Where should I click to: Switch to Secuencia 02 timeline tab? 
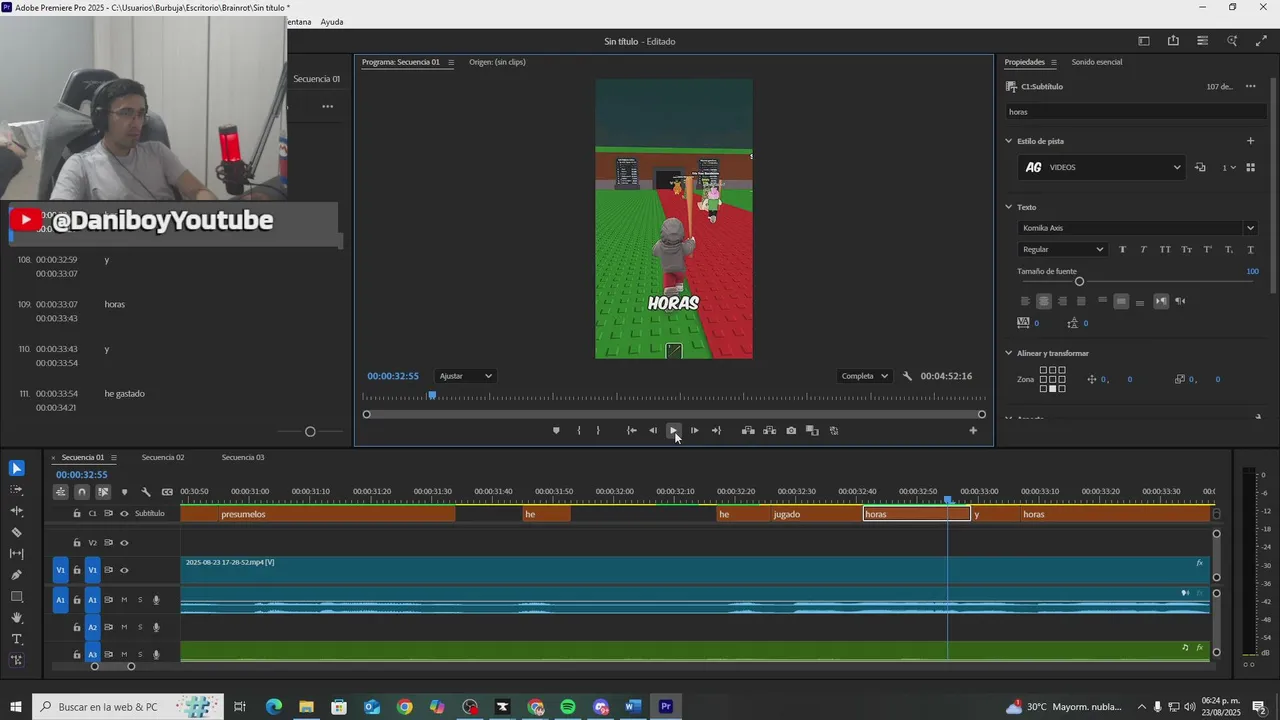tap(163, 457)
